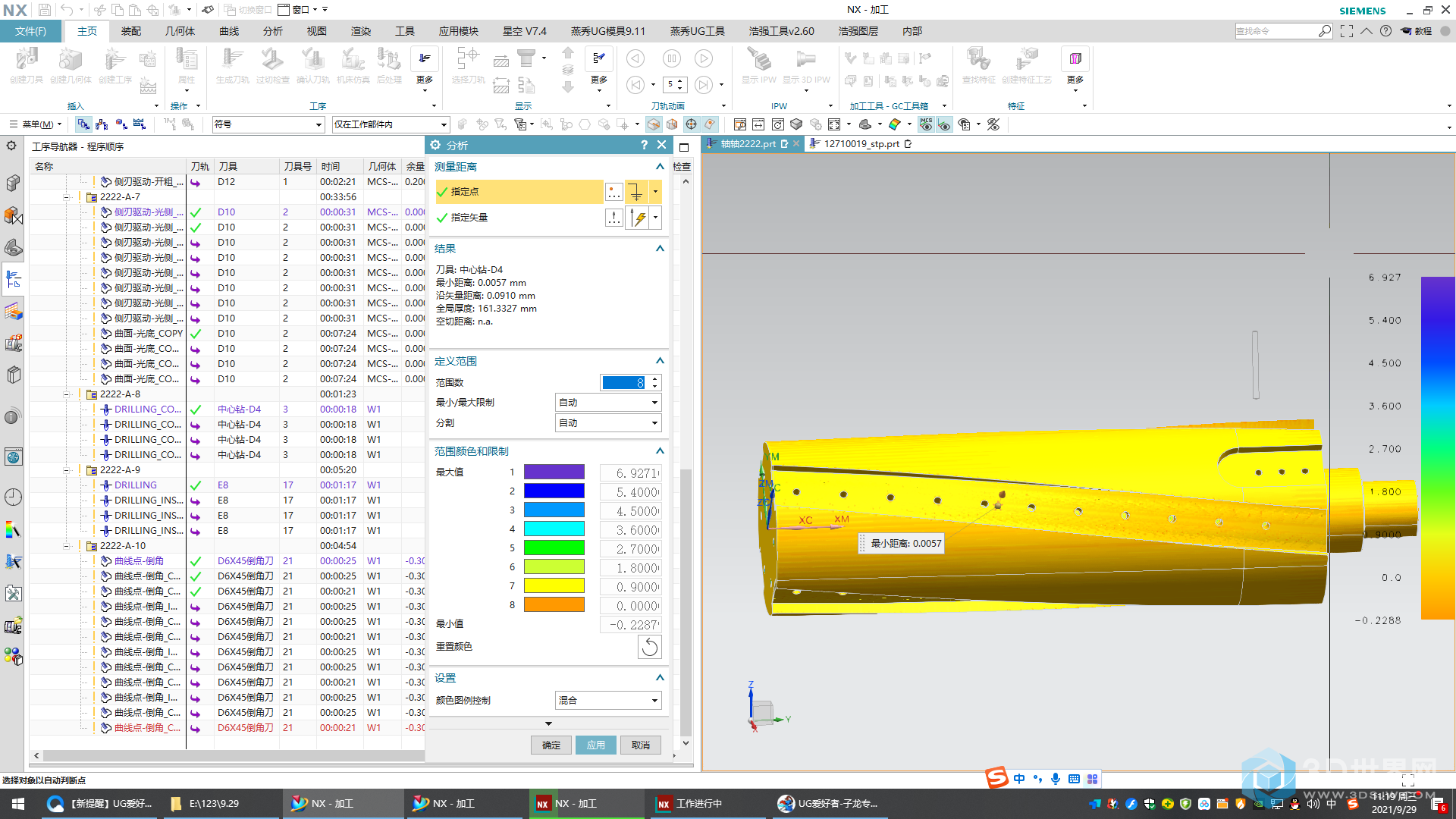Open the 最小/最大限制 dropdown
The height and width of the screenshot is (819, 1456).
(608, 403)
